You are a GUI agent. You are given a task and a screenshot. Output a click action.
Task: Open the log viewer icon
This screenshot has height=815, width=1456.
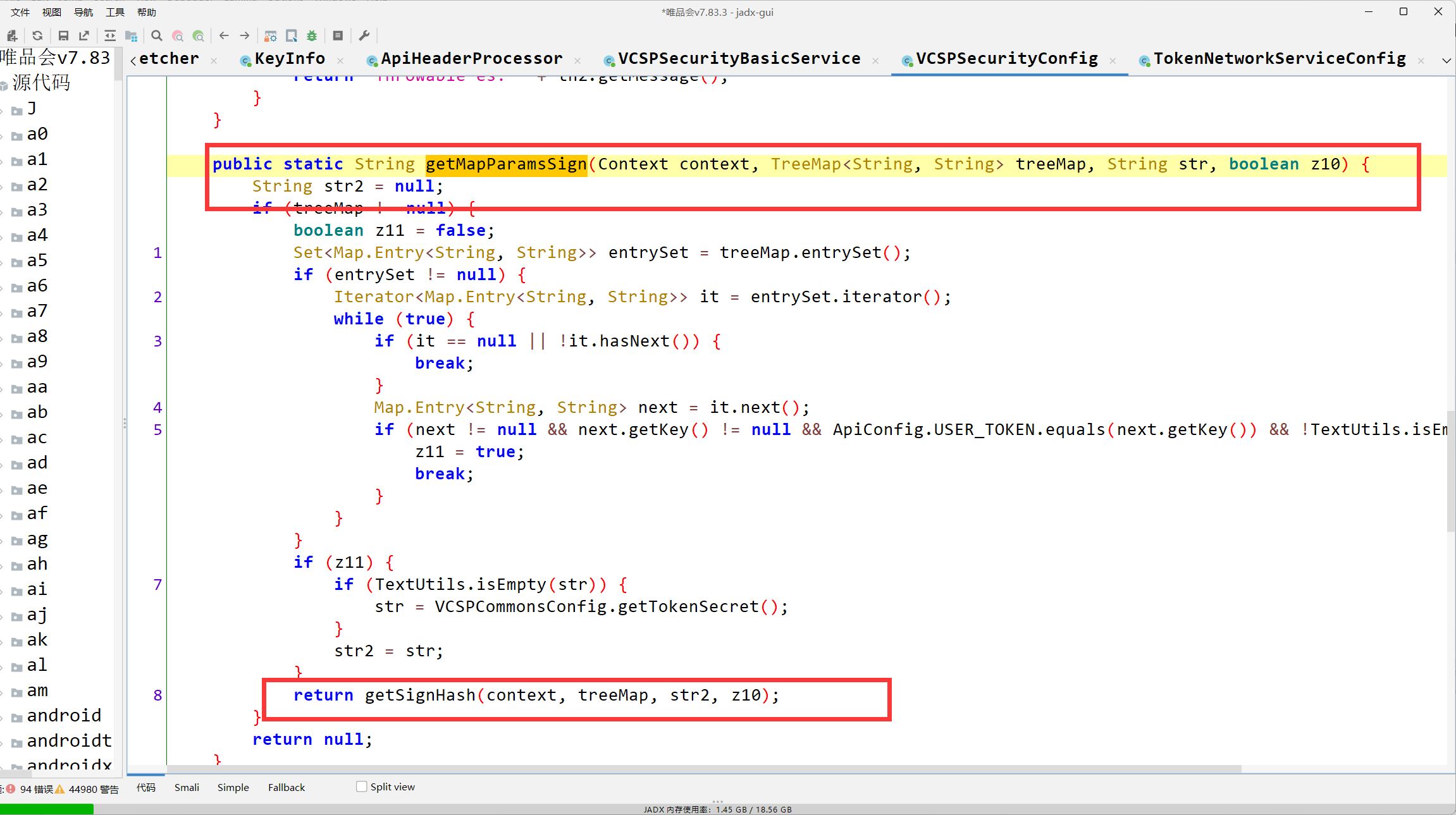tap(338, 35)
